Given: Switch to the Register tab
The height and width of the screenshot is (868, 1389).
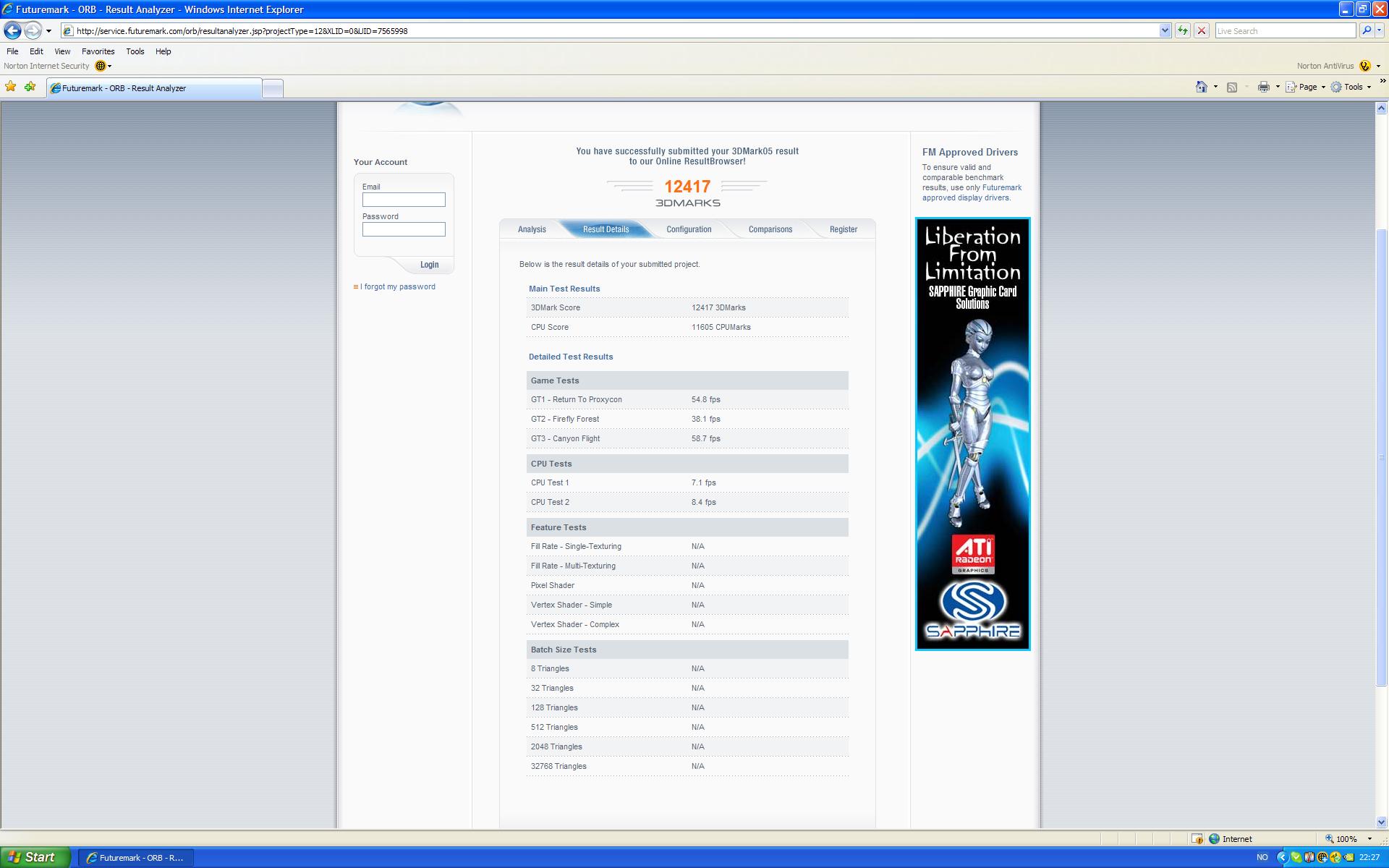Looking at the screenshot, I should 843,229.
